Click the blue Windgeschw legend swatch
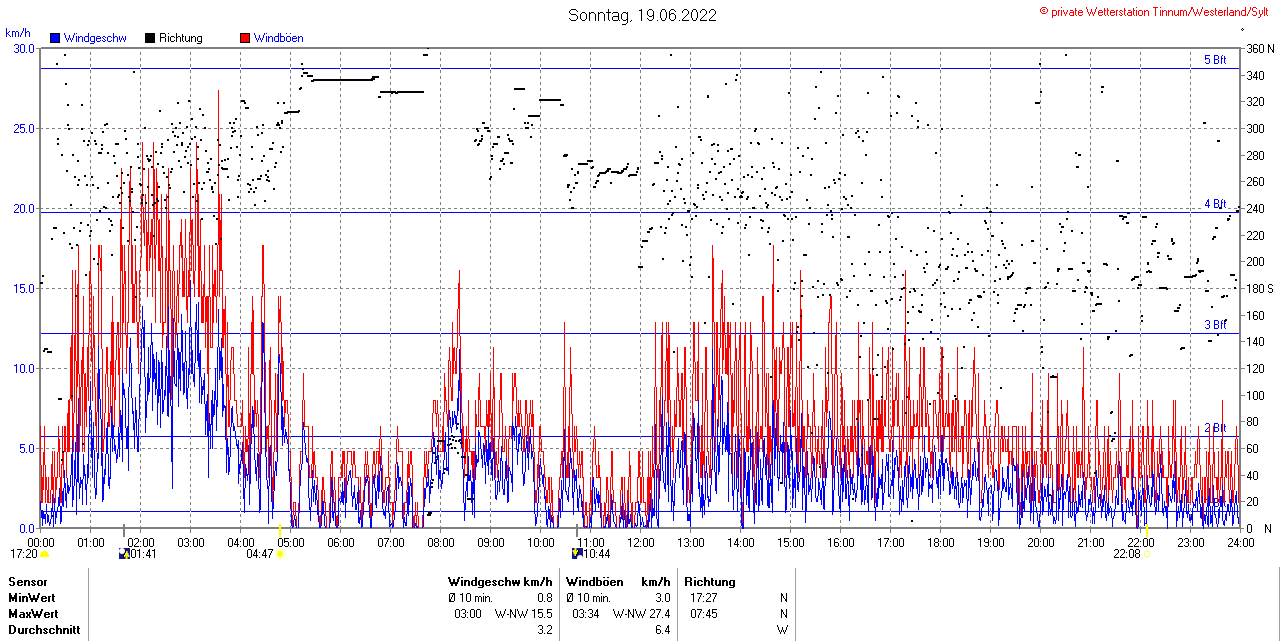Screen dimensions: 1280x641 55,38
